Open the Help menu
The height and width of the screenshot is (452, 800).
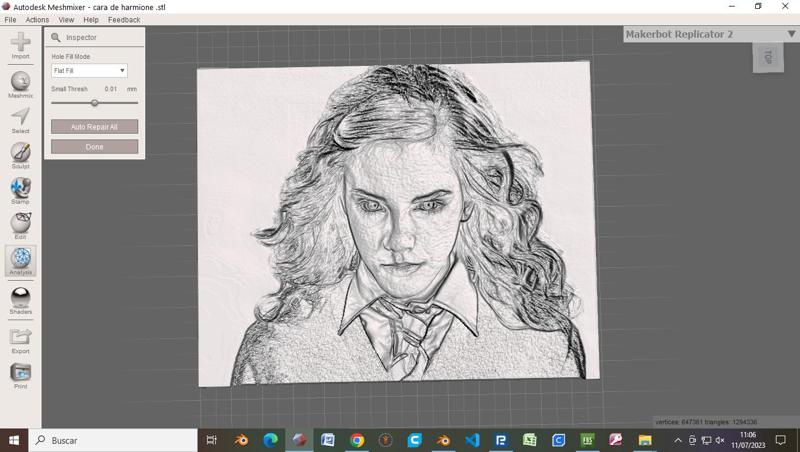(91, 20)
